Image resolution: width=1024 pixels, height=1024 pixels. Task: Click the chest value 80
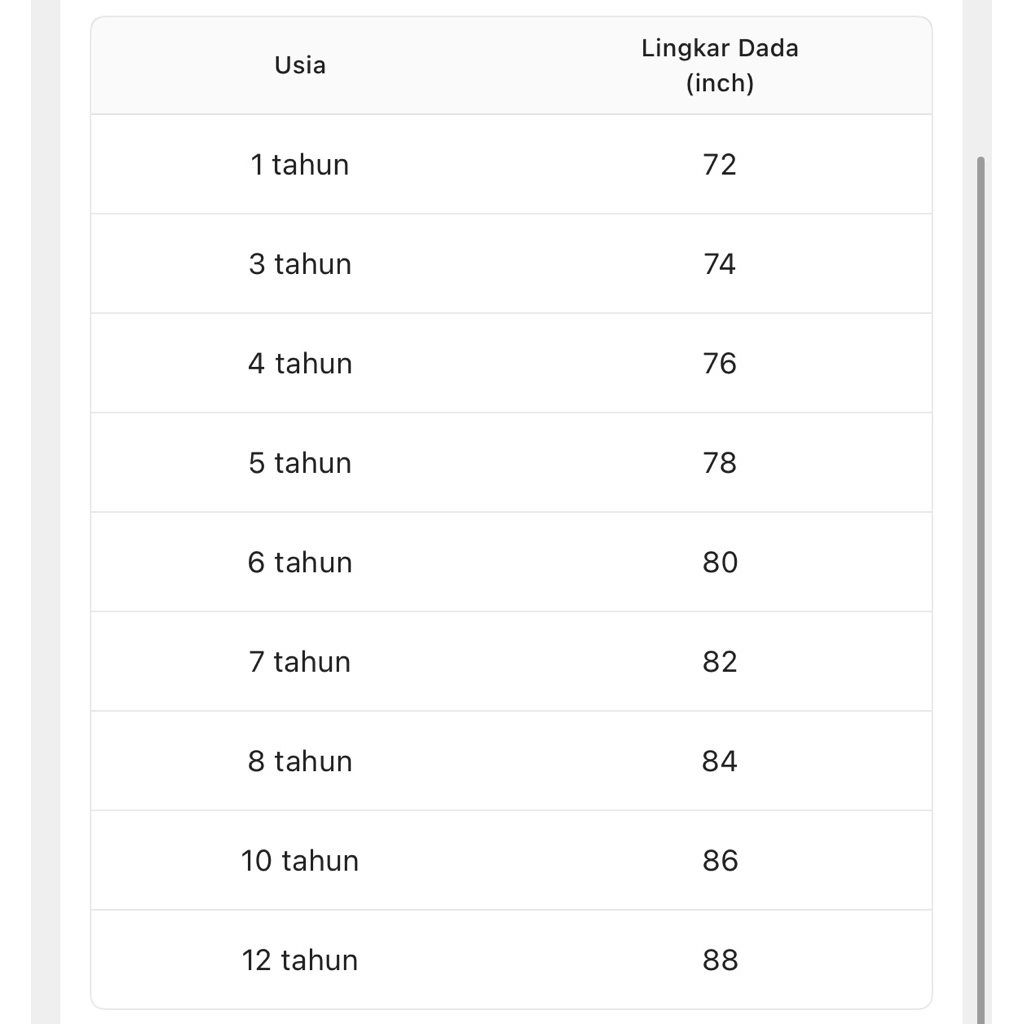[x=720, y=562]
